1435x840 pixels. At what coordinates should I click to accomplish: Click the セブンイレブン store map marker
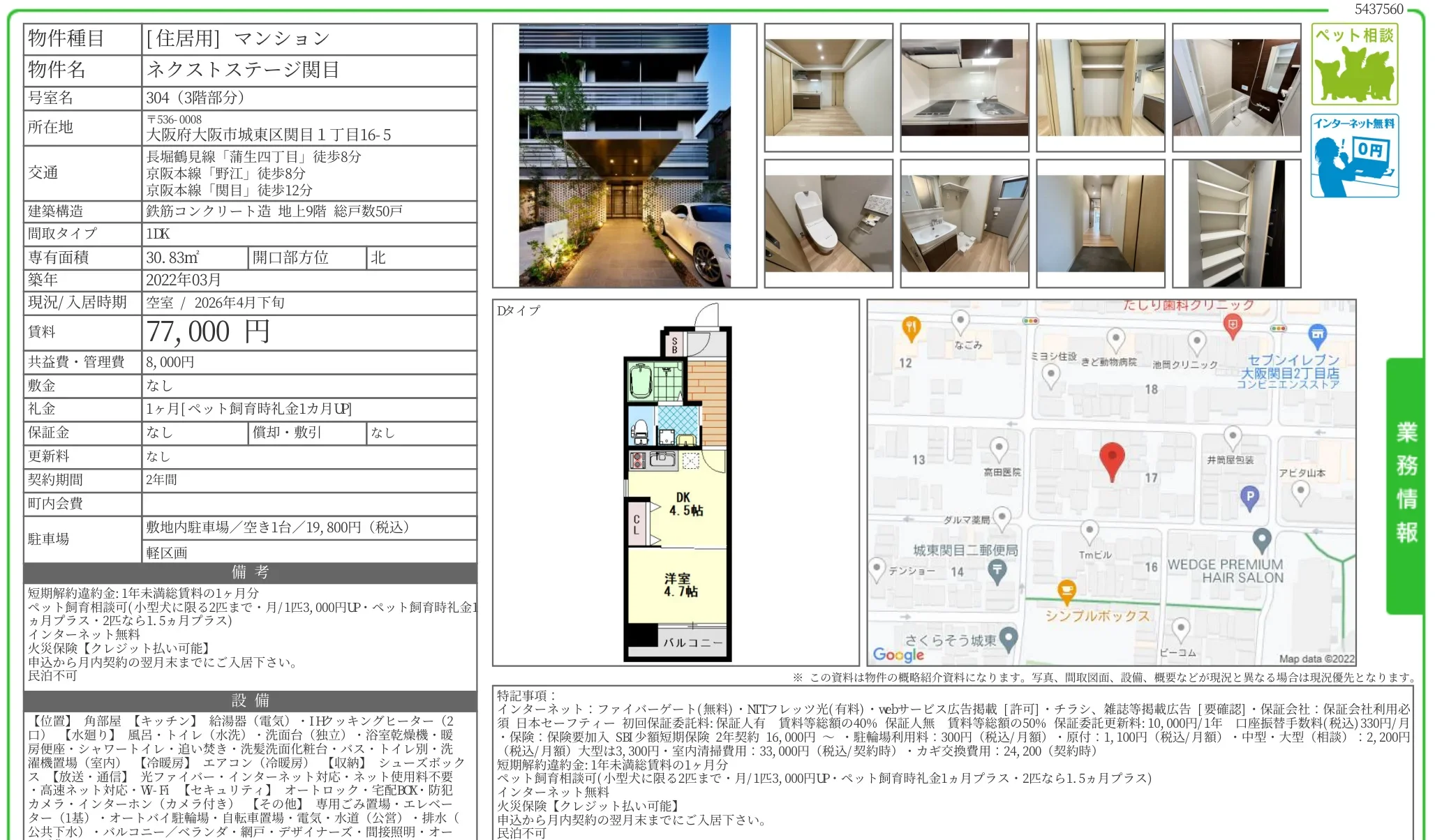coord(1316,336)
